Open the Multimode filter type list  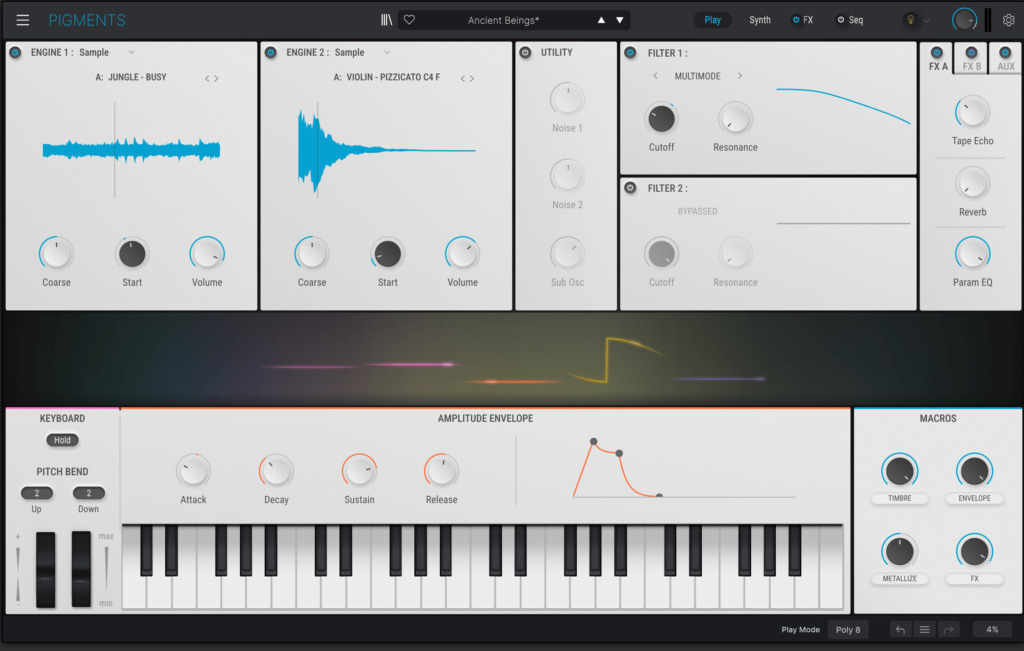(697, 76)
